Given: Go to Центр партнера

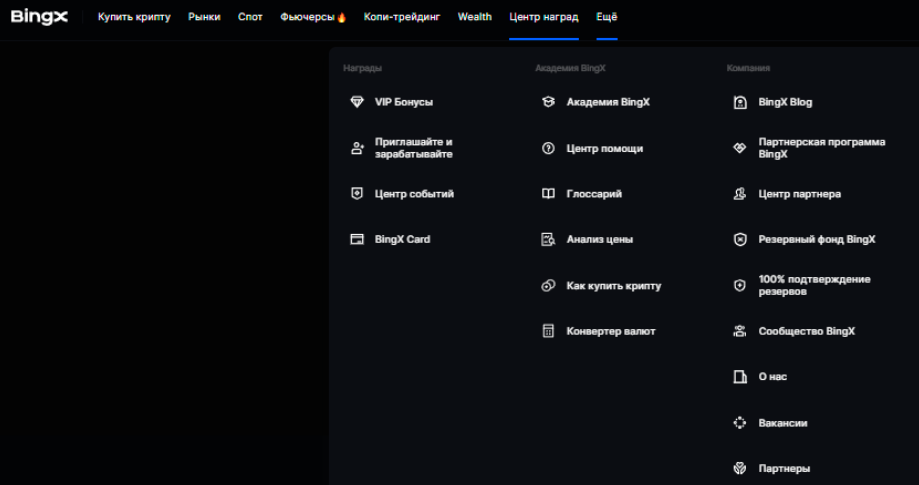Looking at the screenshot, I should pyautogui.click(x=800, y=194).
